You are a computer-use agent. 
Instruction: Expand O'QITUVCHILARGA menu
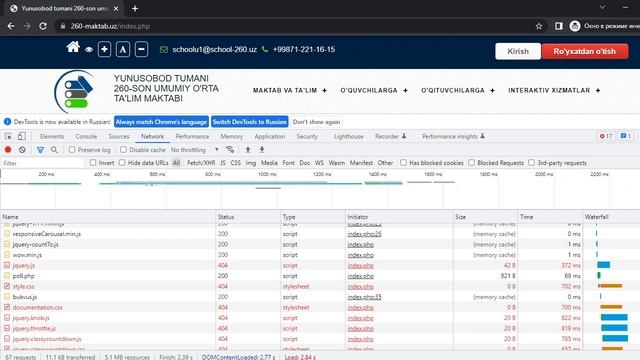[x=458, y=91]
